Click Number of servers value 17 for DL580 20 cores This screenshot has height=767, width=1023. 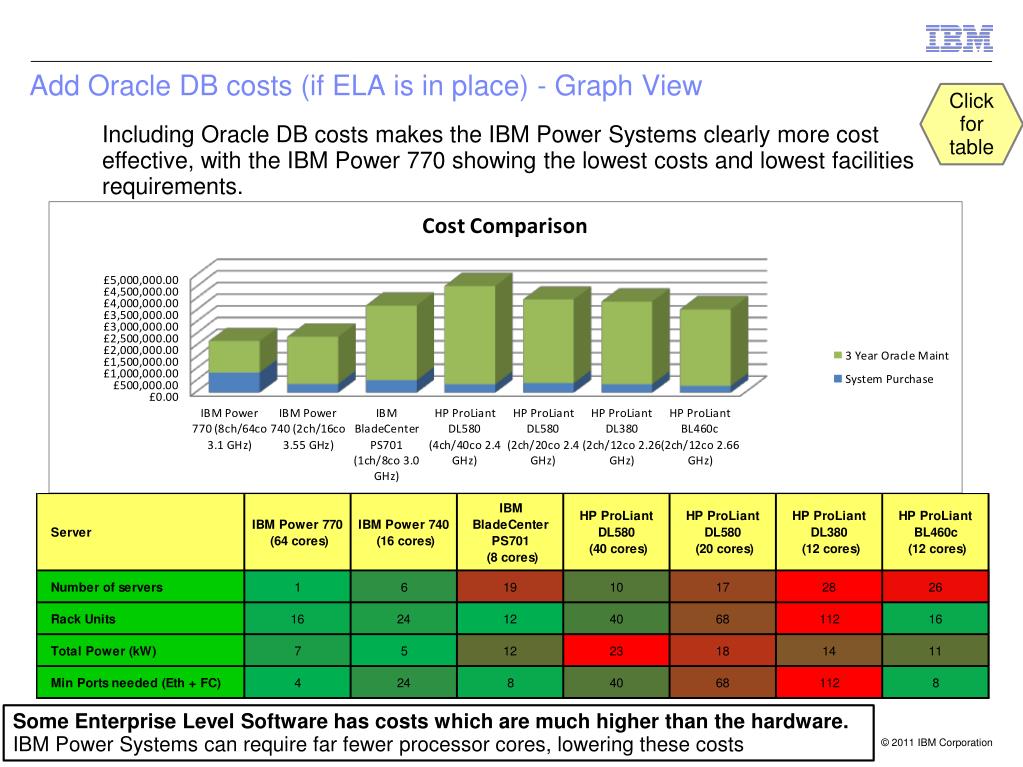(723, 587)
